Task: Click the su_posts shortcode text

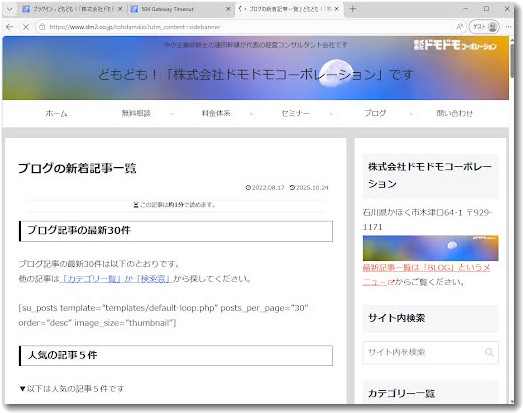Action: [163, 315]
